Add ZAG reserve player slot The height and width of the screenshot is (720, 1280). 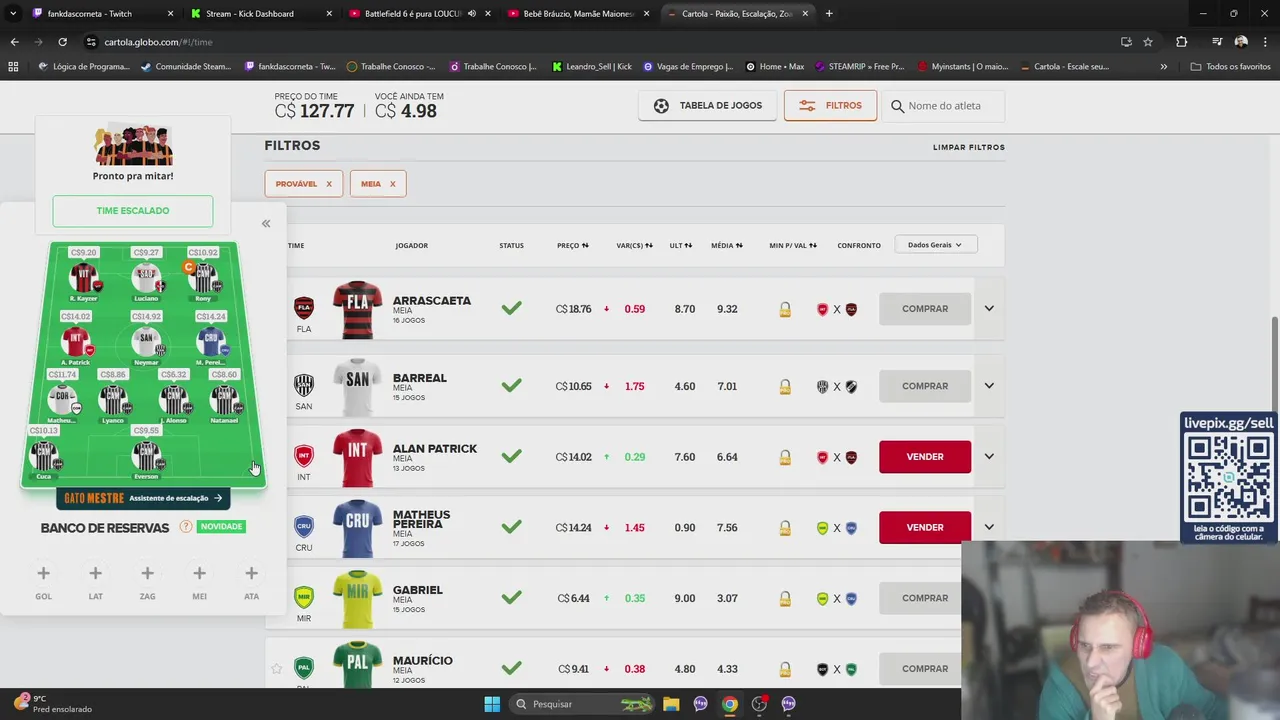(x=147, y=574)
